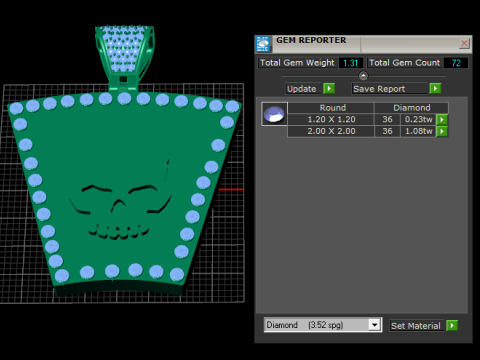Click green arrow on 2.00 X 2.00 row

442,131
